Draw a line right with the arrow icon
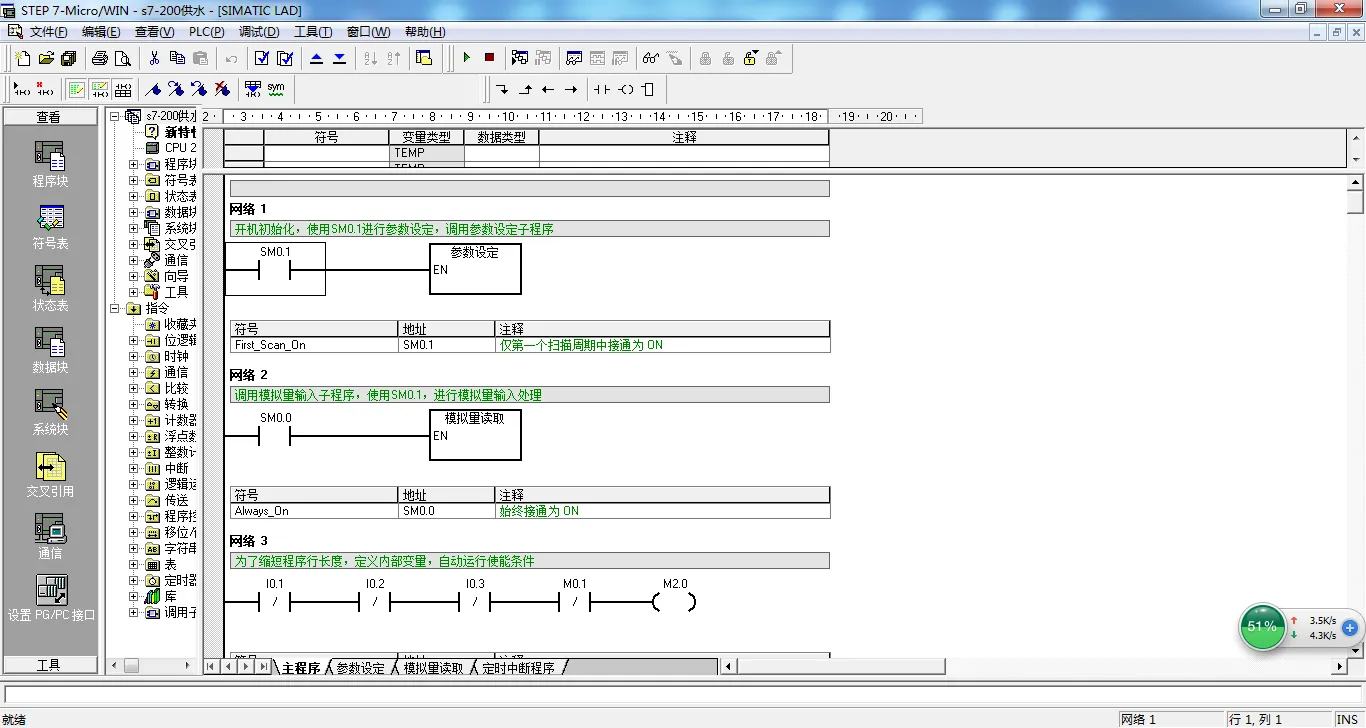Image resolution: width=1366 pixels, height=728 pixels. [571, 89]
